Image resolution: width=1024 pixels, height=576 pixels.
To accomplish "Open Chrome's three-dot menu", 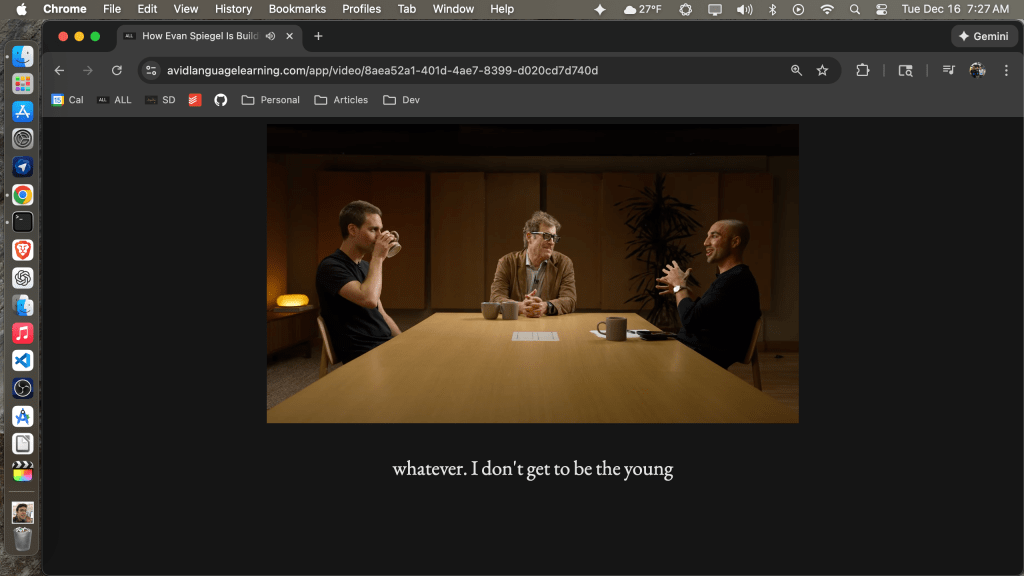I will 1006,71.
